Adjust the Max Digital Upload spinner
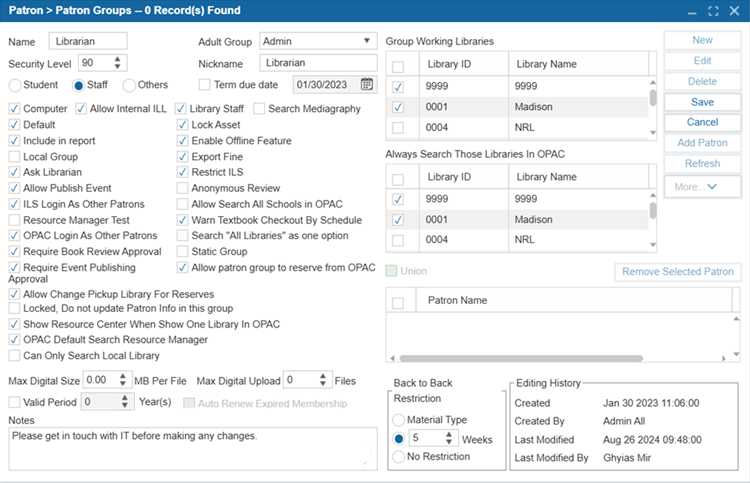Image resolution: width=750 pixels, height=483 pixels. (323, 380)
